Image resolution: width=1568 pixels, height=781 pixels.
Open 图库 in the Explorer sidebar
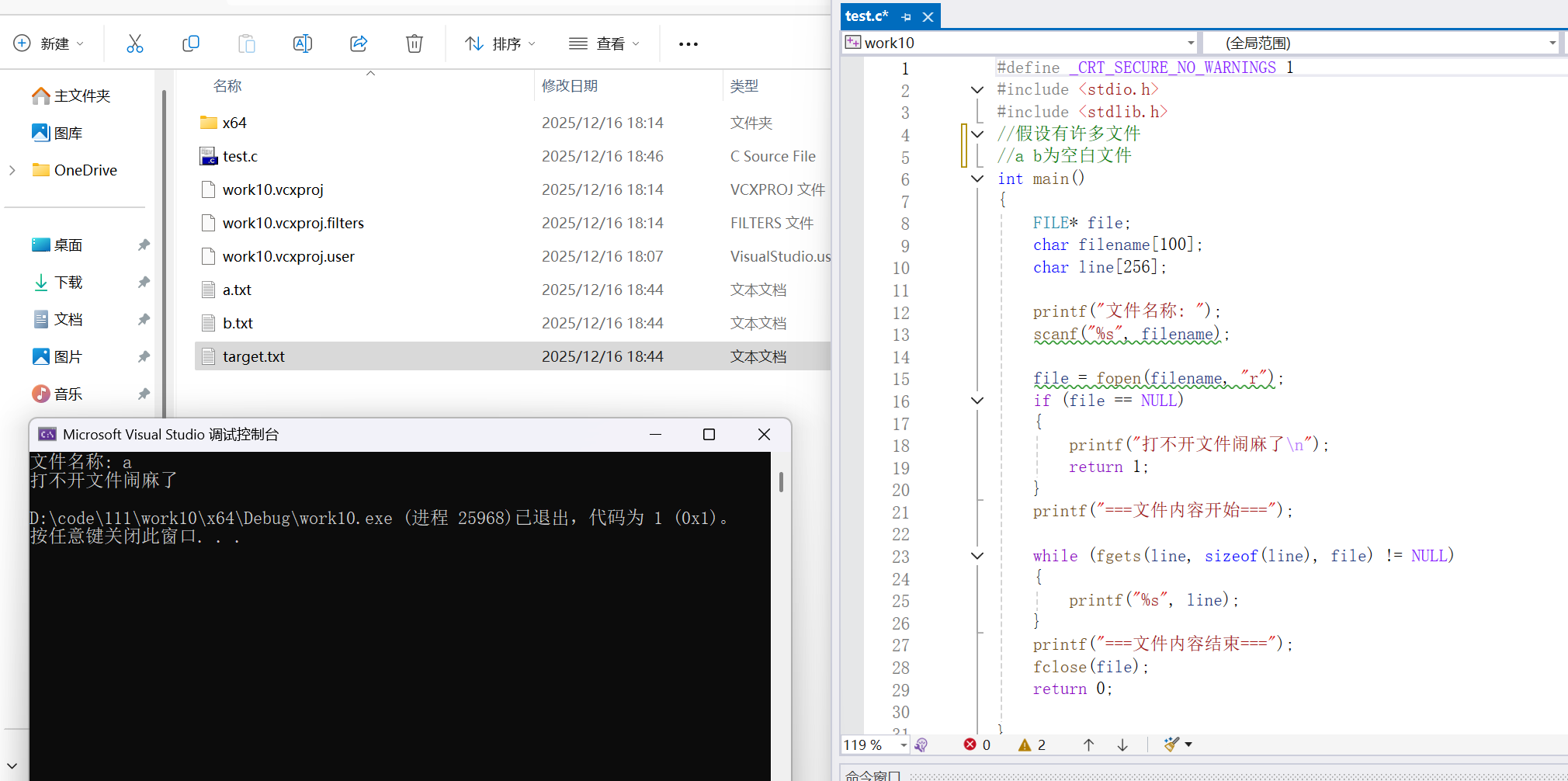click(x=58, y=133)
